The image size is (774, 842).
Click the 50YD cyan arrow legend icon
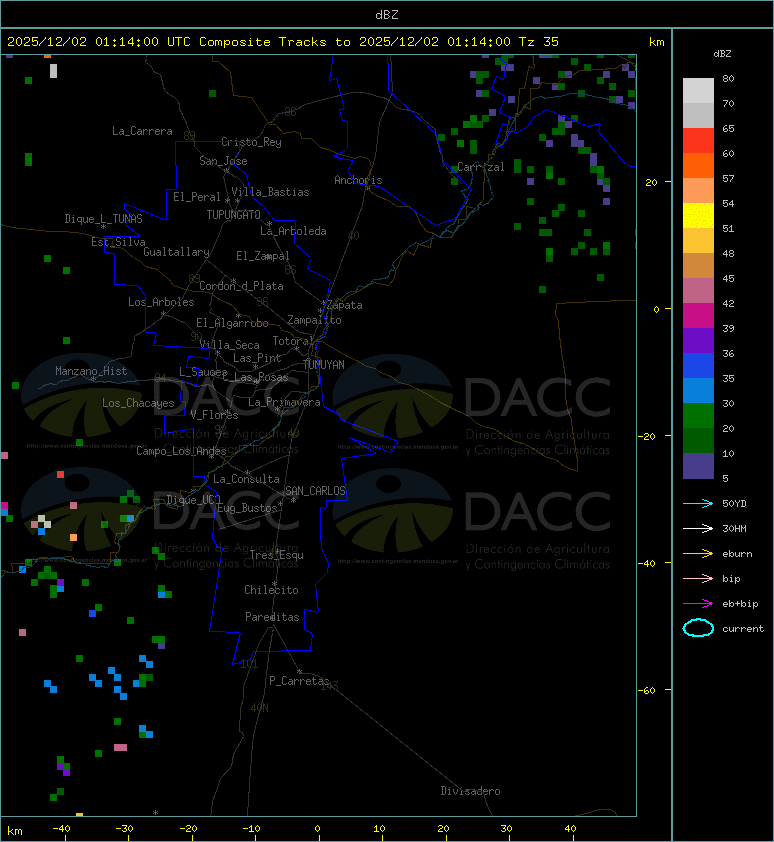698,504
